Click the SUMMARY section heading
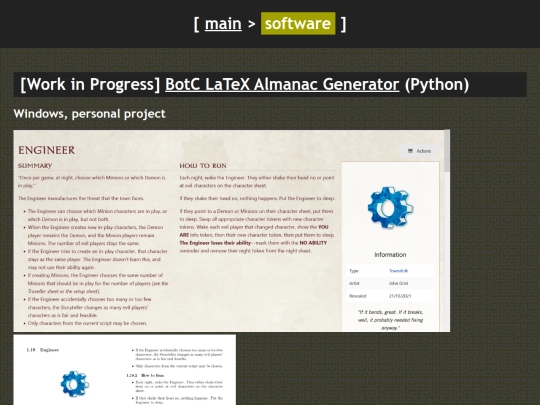Viewport: 540px width, 405px height. coord(35,166)
